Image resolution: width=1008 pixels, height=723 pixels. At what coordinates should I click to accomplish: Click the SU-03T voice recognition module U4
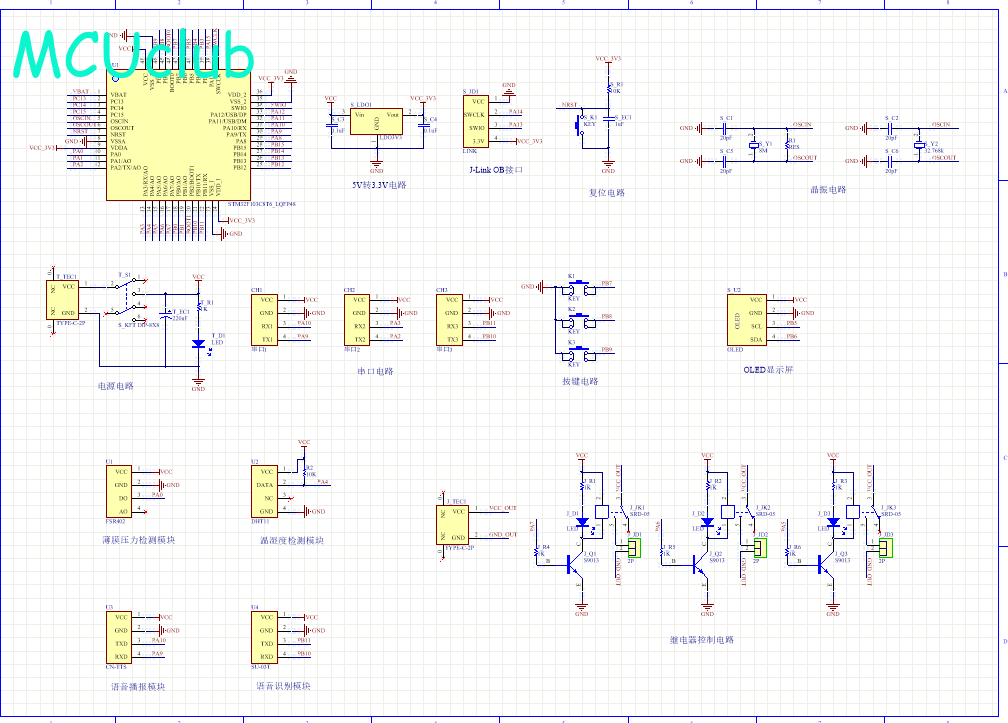pos(265,637)
